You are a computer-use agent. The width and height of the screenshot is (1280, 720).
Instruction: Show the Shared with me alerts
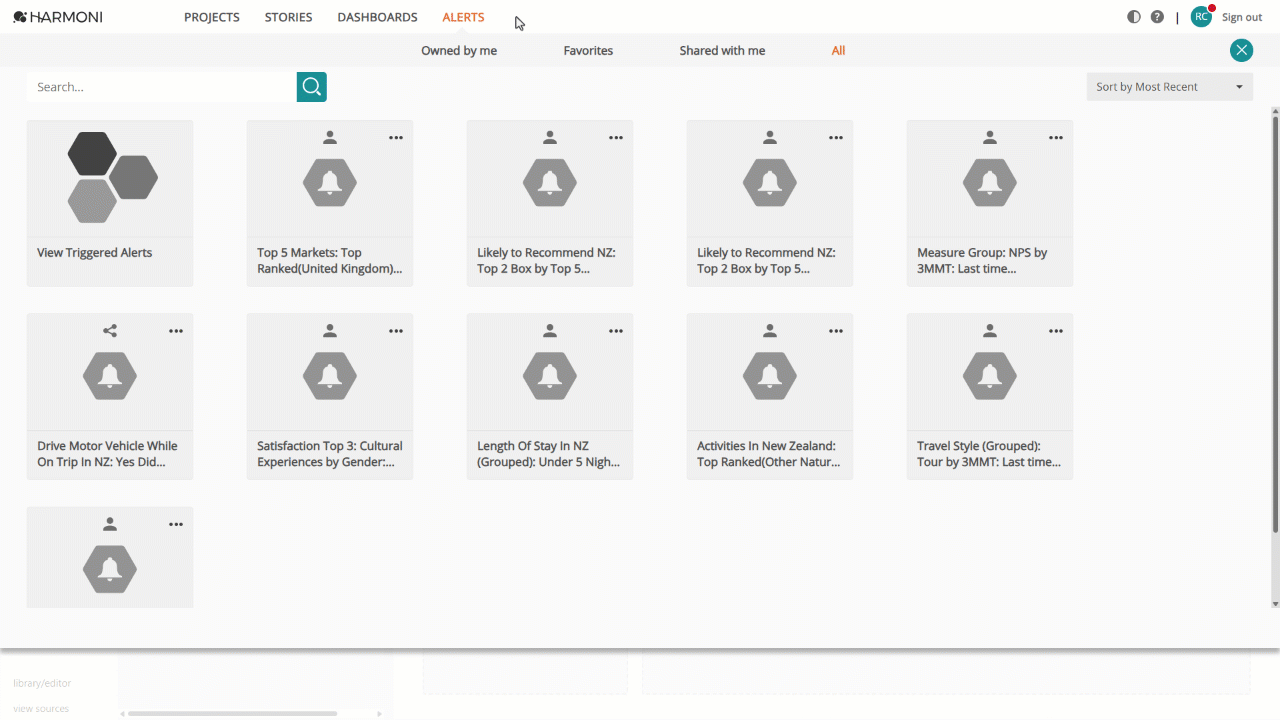pyautogui.click(x=722, y=51)
